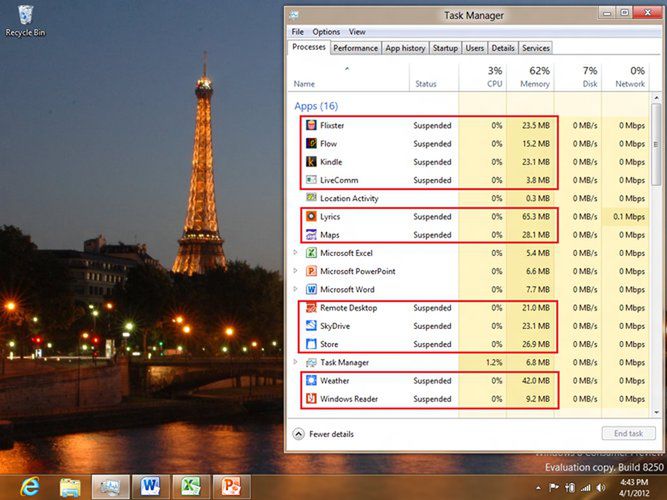Click the LiveComm app icon
The width and height of the screenshot is (667, 500).
311,180
